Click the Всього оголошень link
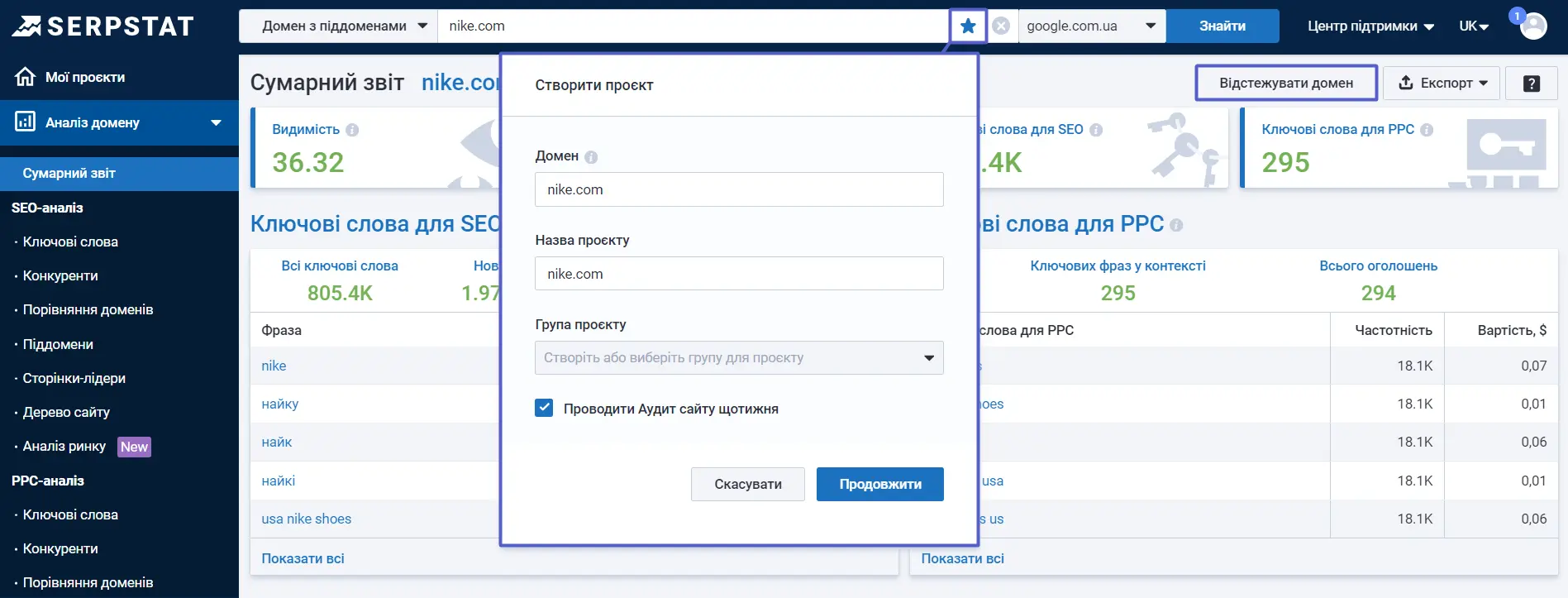Viewport: 1568px width, 598px height. pos(1378,266)
